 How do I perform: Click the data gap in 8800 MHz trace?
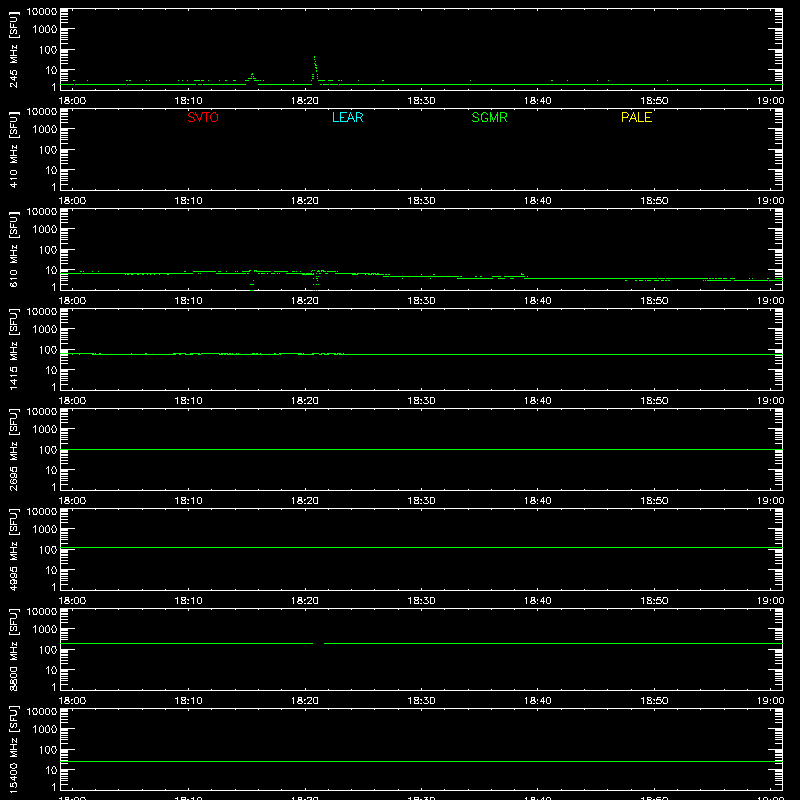coord(318,643)
